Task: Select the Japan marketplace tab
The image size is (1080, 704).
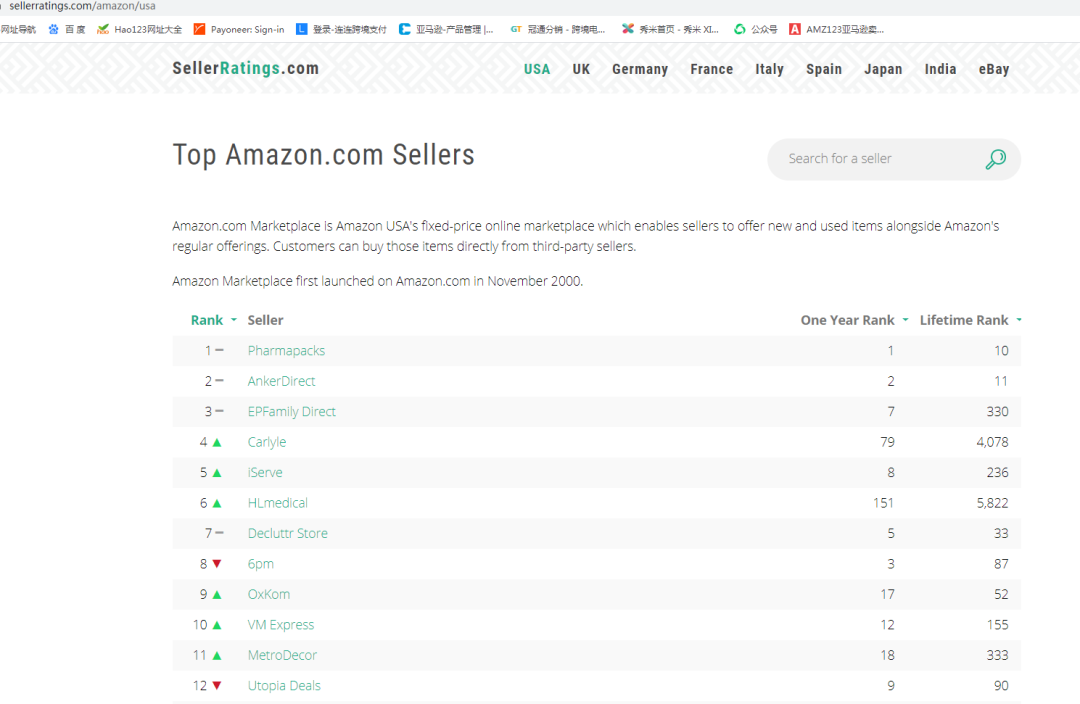Action: pos(883,69)
